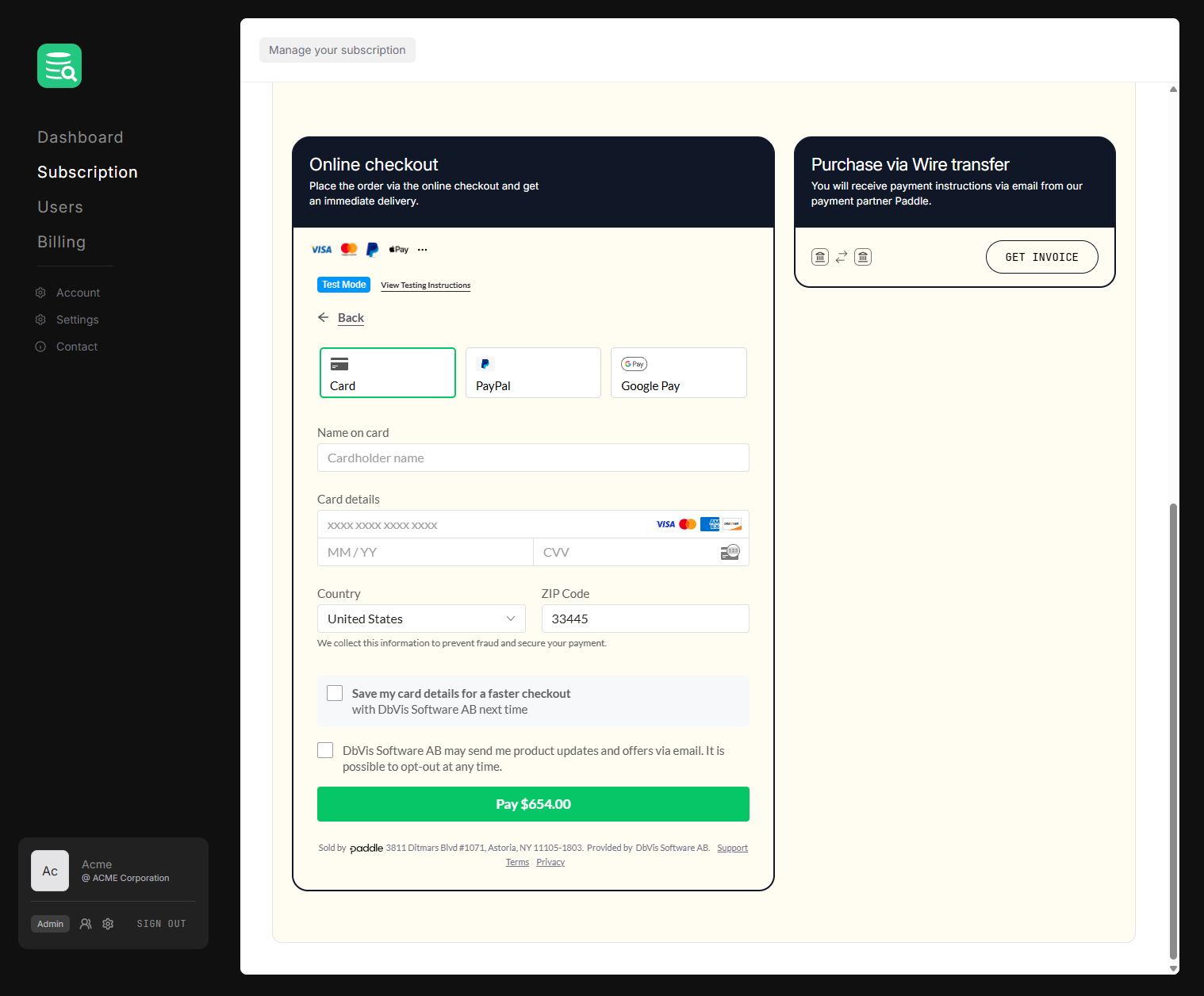Click the Visa logo above Test Mode
Image resolution: width=1204 pixels, height=996 pixels.
pos(321,249)
